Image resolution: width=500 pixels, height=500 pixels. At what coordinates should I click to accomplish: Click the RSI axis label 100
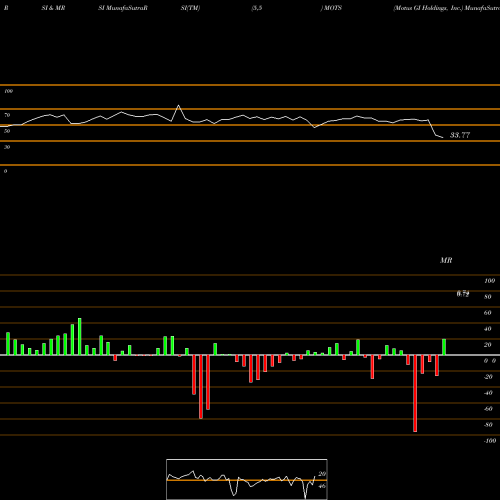click(x=9, y=91)
